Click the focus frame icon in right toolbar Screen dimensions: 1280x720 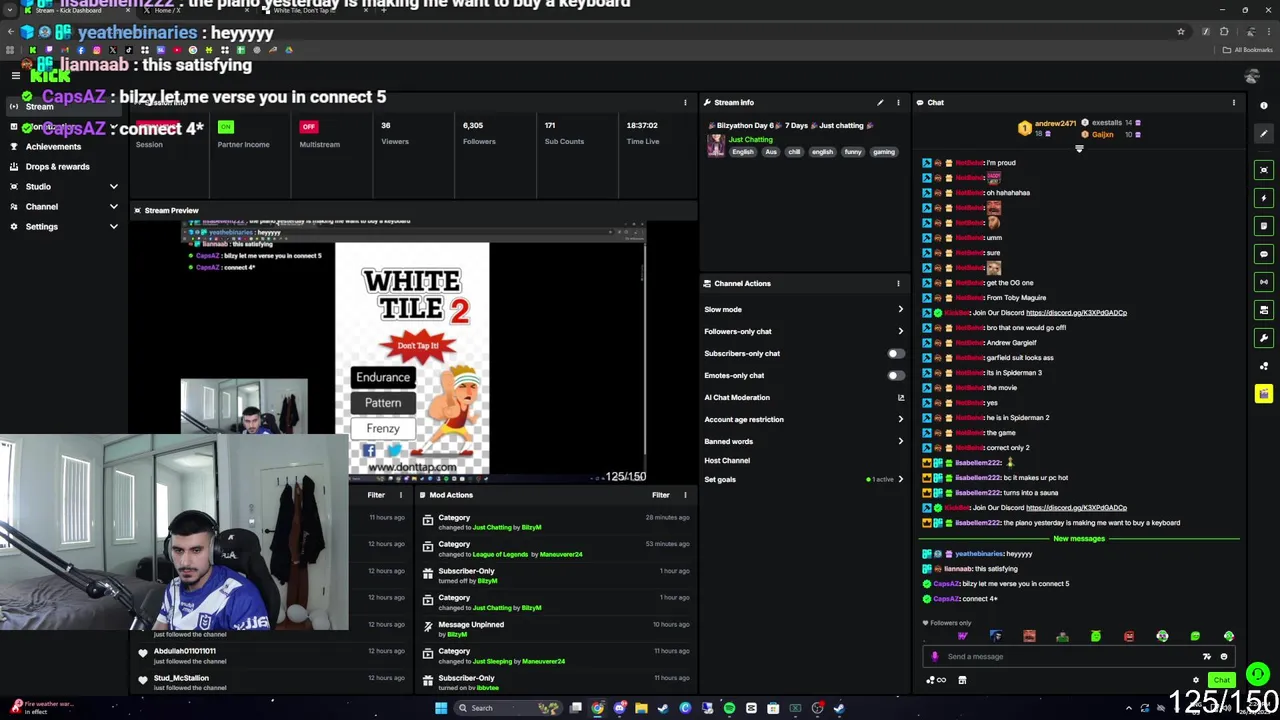[1264, 170]
